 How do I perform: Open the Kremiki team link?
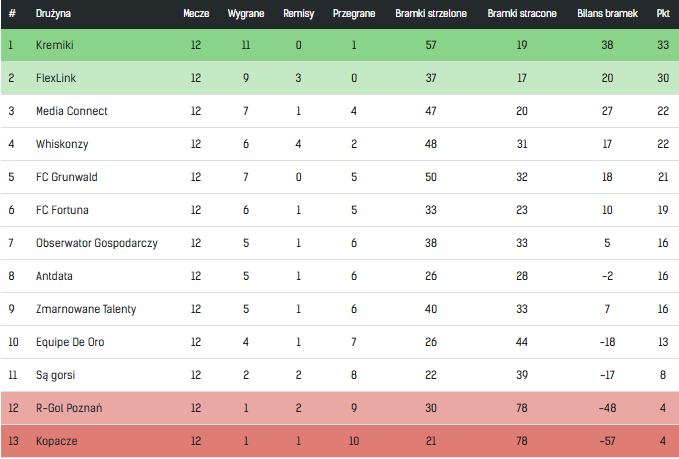pos(55,45)
